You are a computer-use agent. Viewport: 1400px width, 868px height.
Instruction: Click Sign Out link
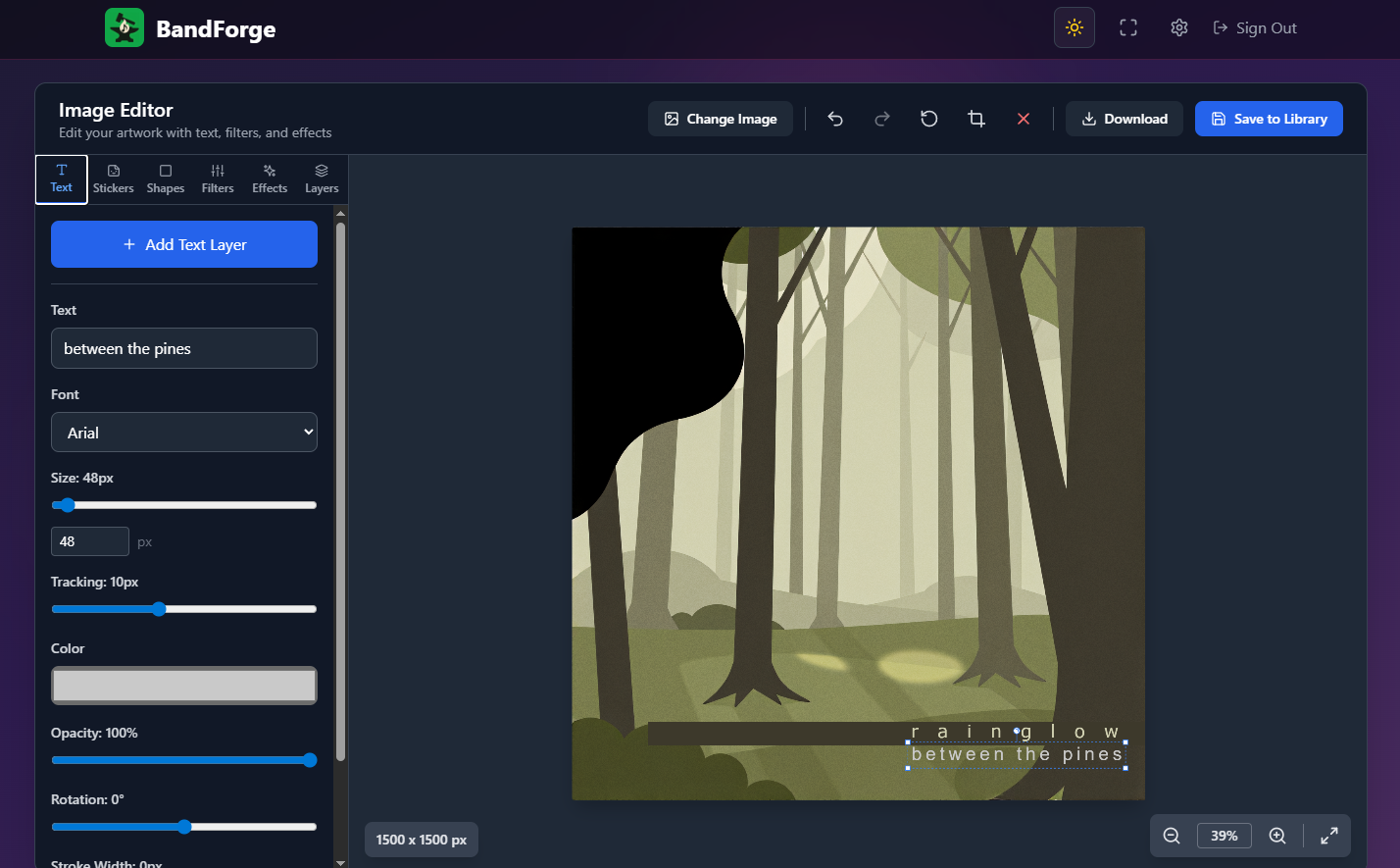click(1255, 28)
